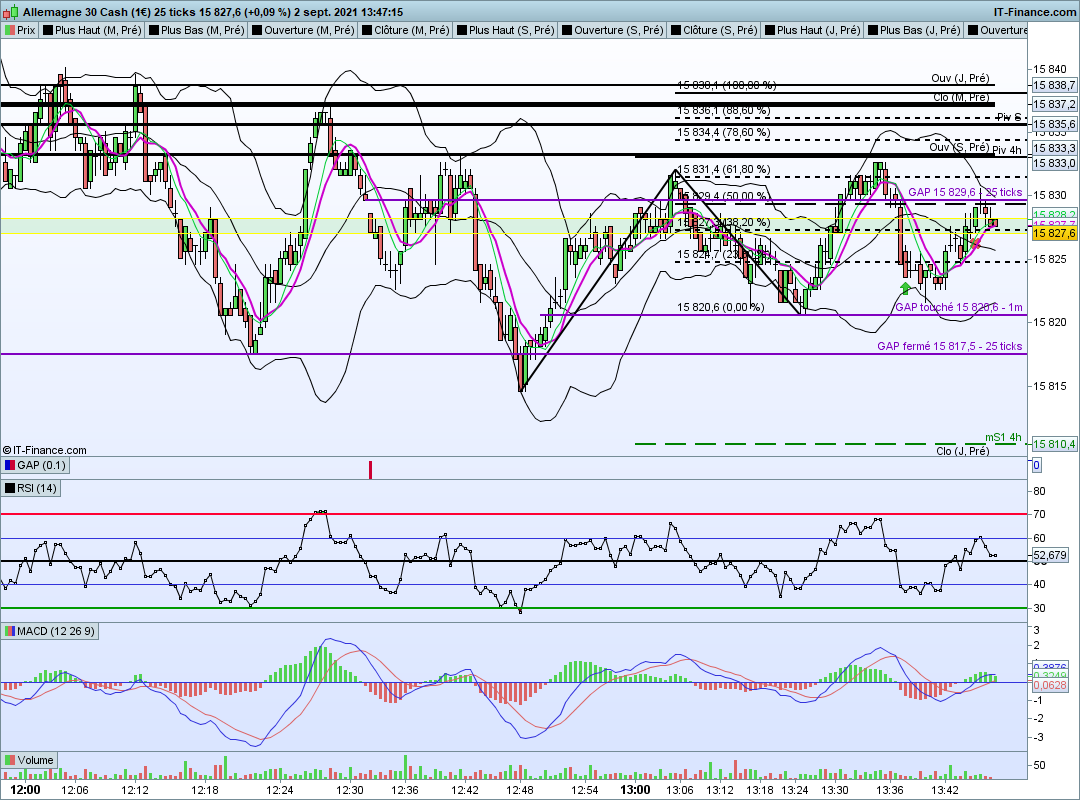Click the 'Piv S' pivot label
This screenshot has width=1080, height=800.
[x=1009, y=117]
